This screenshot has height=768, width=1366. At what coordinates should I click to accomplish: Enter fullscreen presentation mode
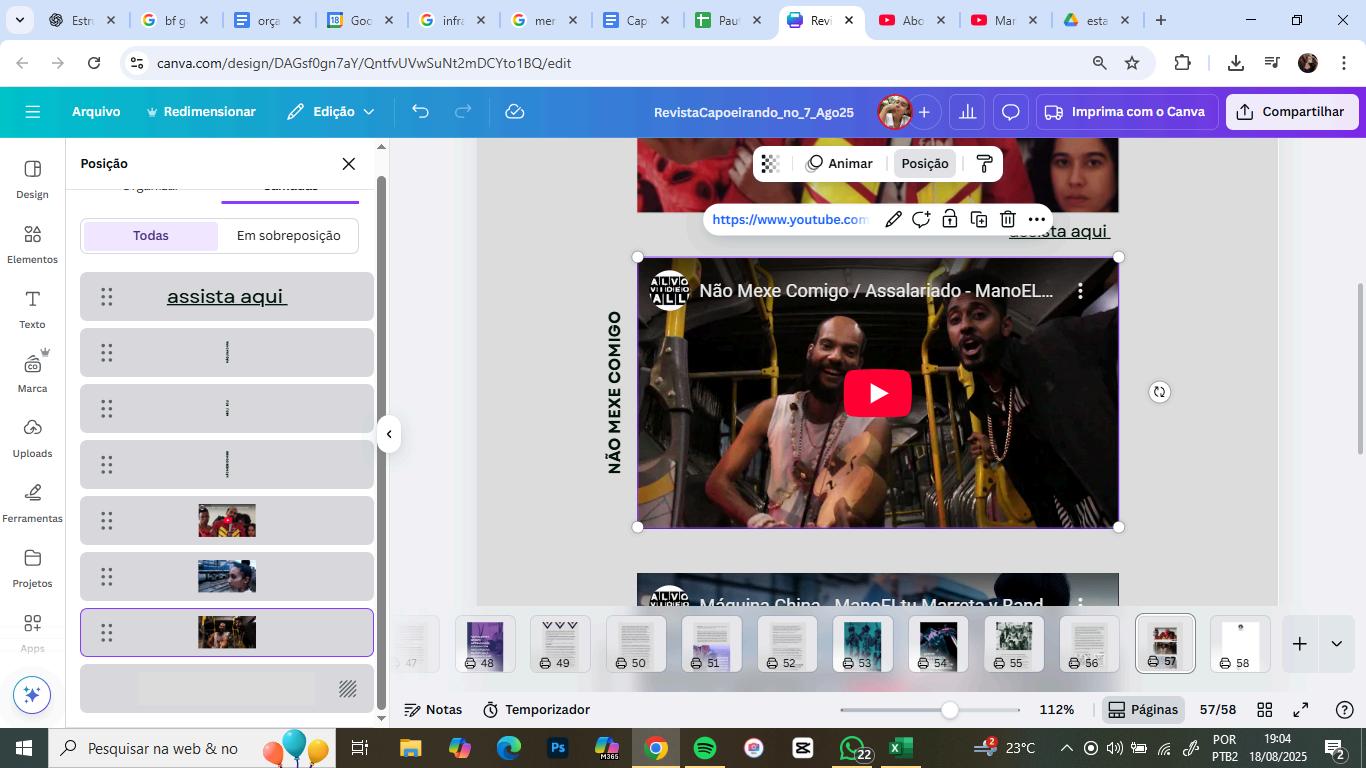point(1301,710)
